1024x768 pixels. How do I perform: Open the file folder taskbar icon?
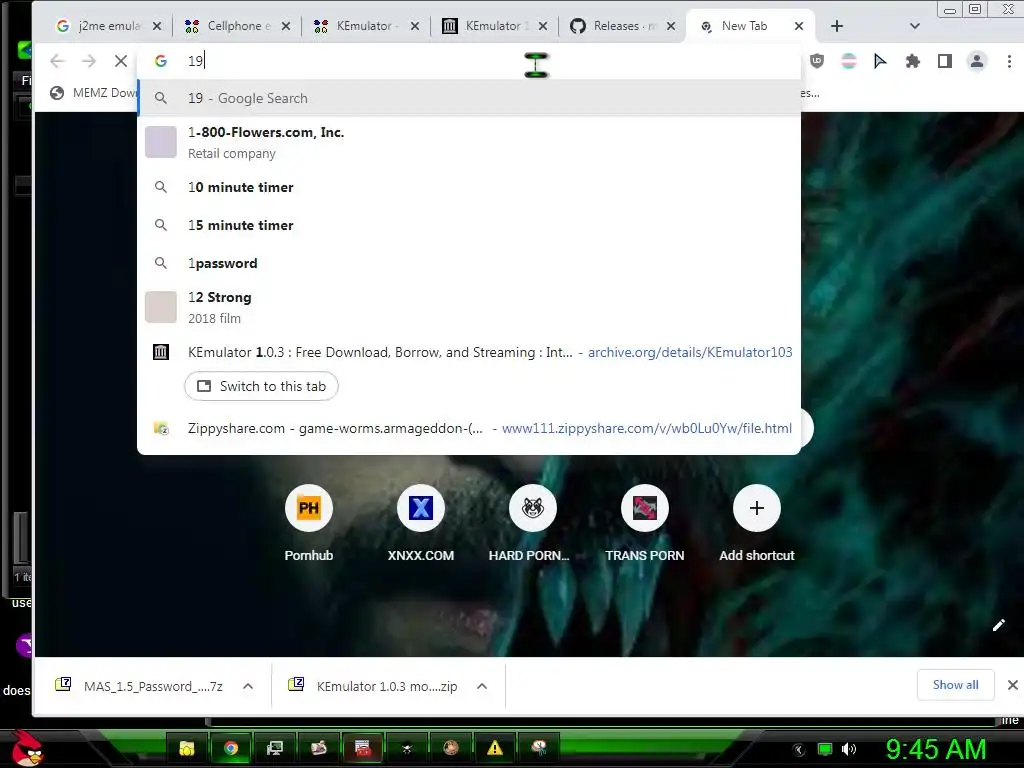[x=187, y=748]
